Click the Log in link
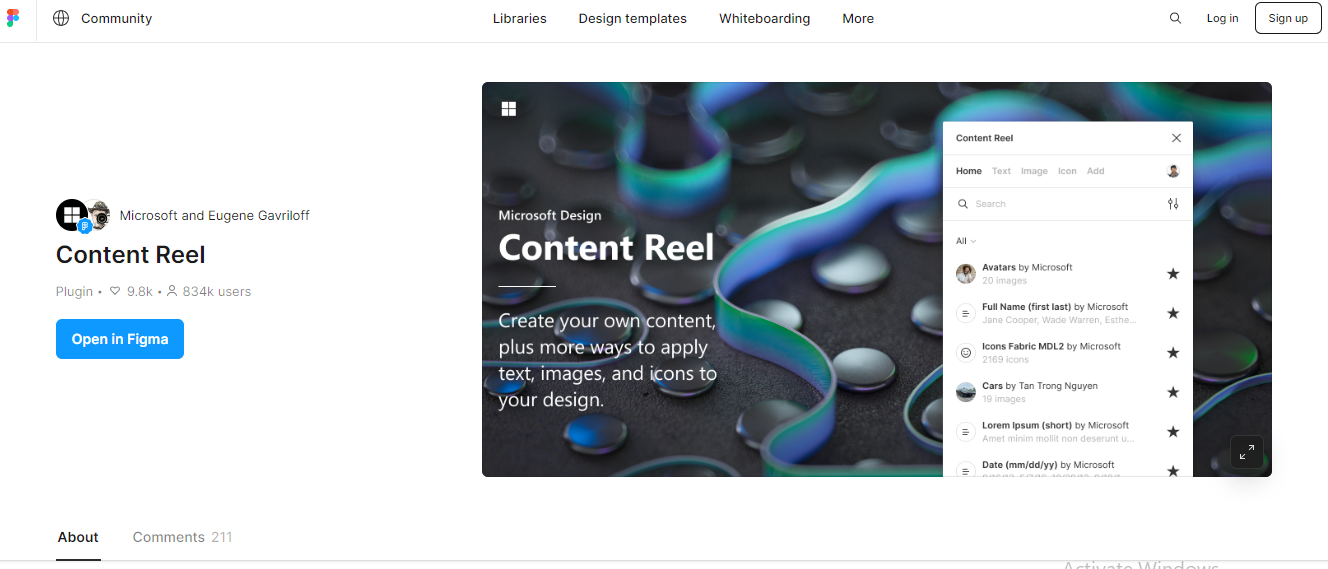Image resolution: width=1328 pixels, height=569 pixels. 1222,18
